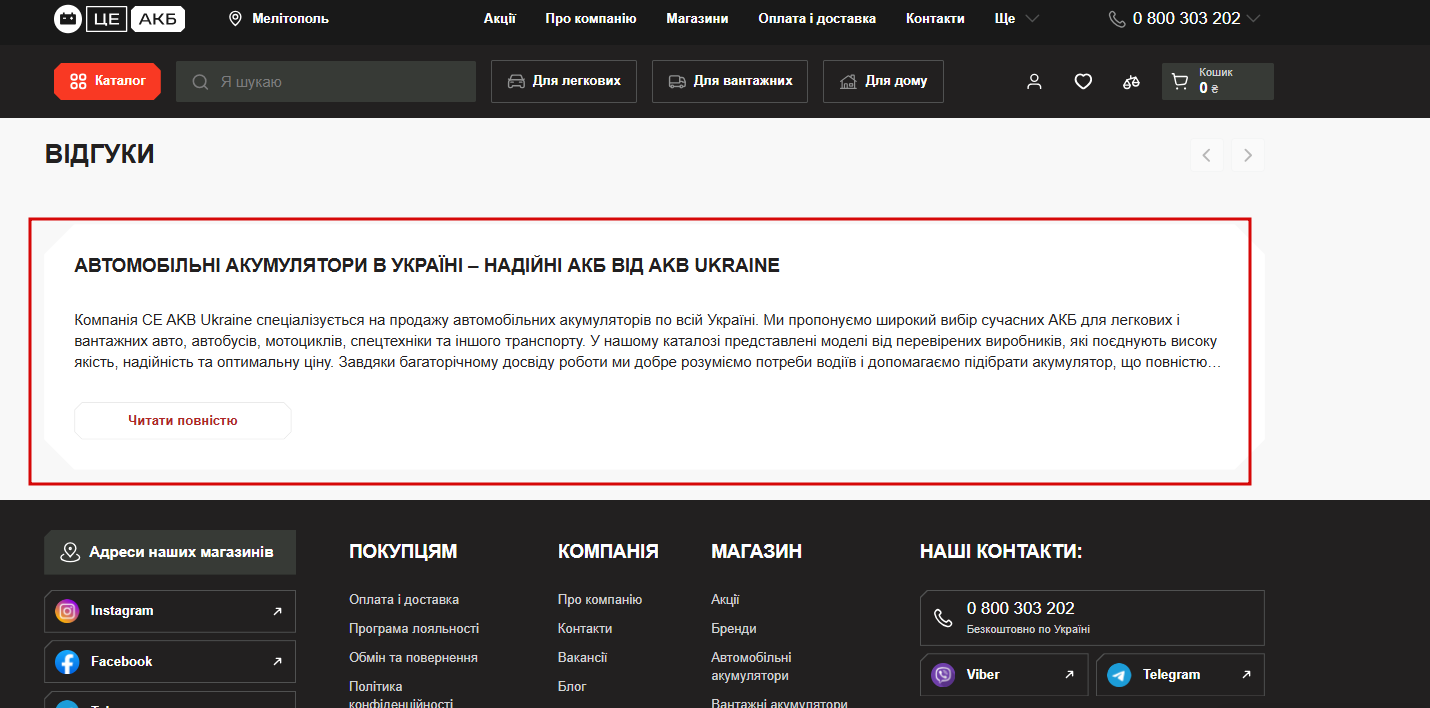Focus the Я шукаю search field
1430x708 pixels.
[326, 81]
